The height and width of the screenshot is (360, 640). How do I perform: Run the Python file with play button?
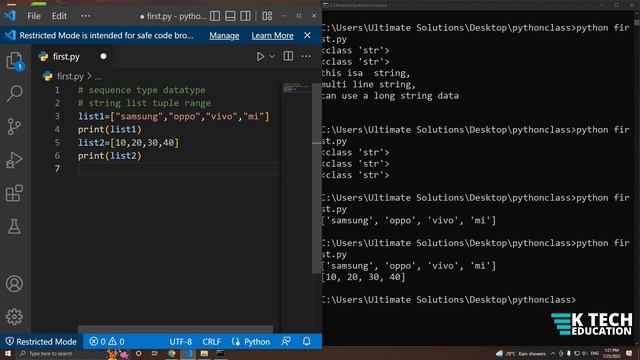click(x=260, y=56)
